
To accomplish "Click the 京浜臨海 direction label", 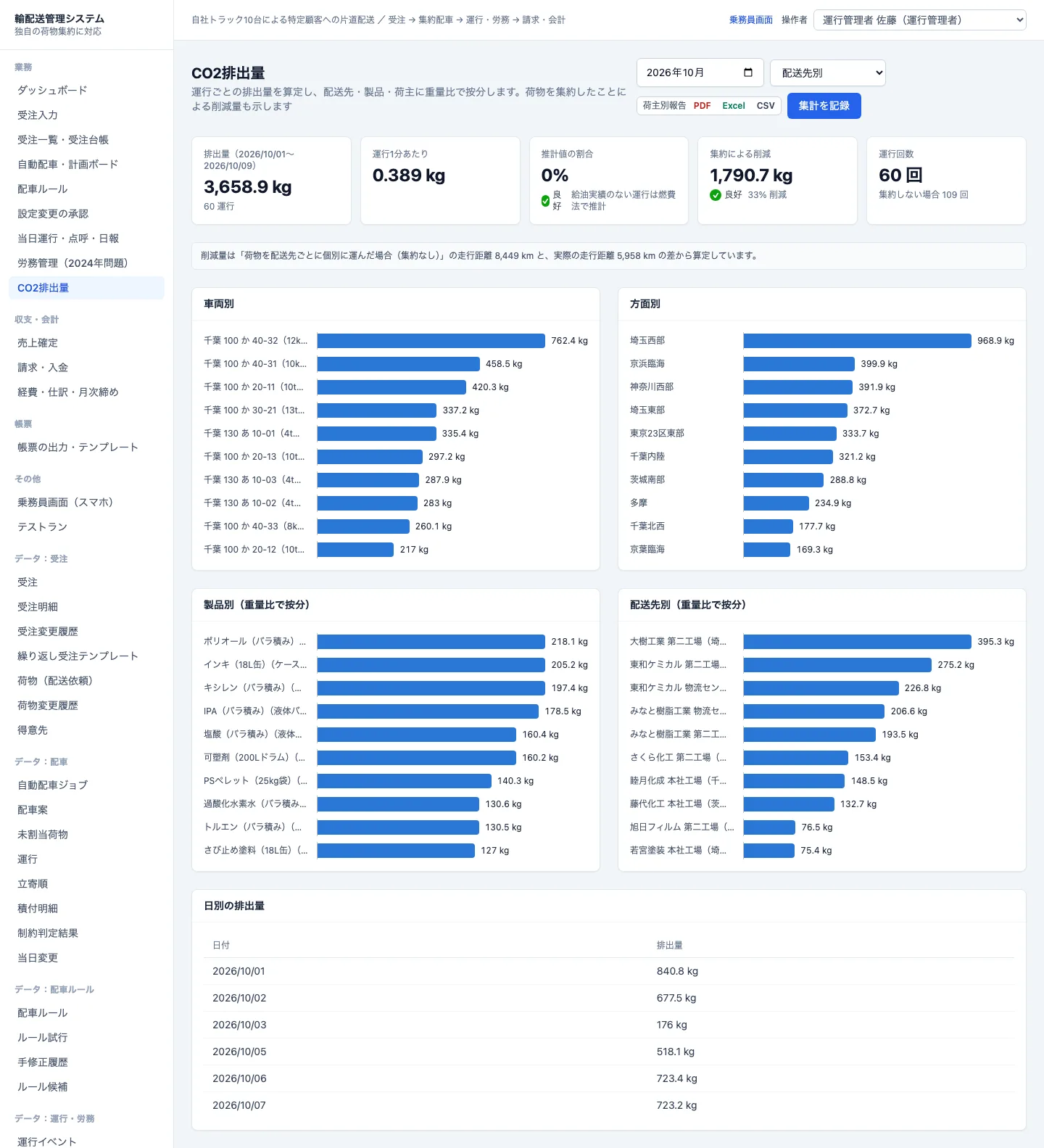I will click(x=647, y=364).
